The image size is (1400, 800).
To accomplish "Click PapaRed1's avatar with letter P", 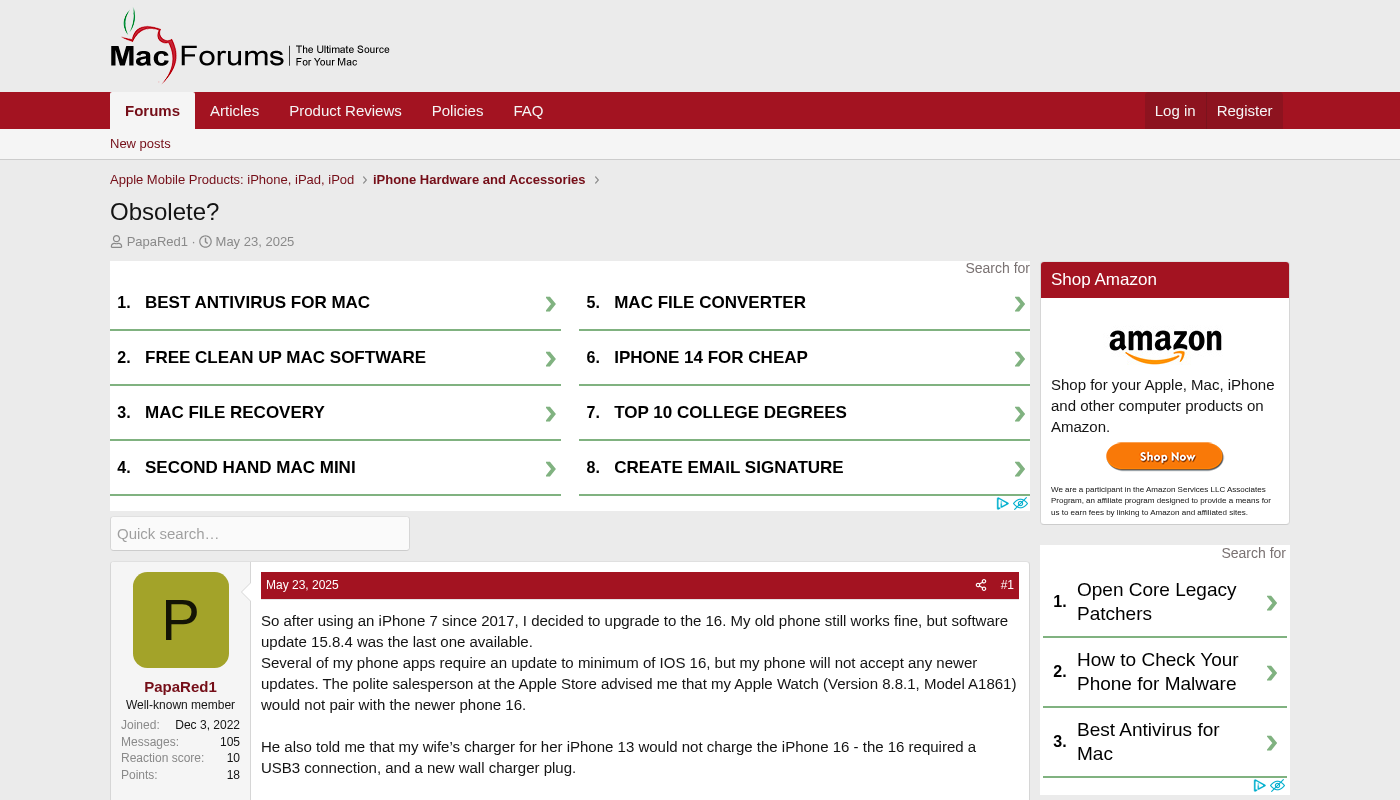I will pyautogui.click(x=181, y=620).
